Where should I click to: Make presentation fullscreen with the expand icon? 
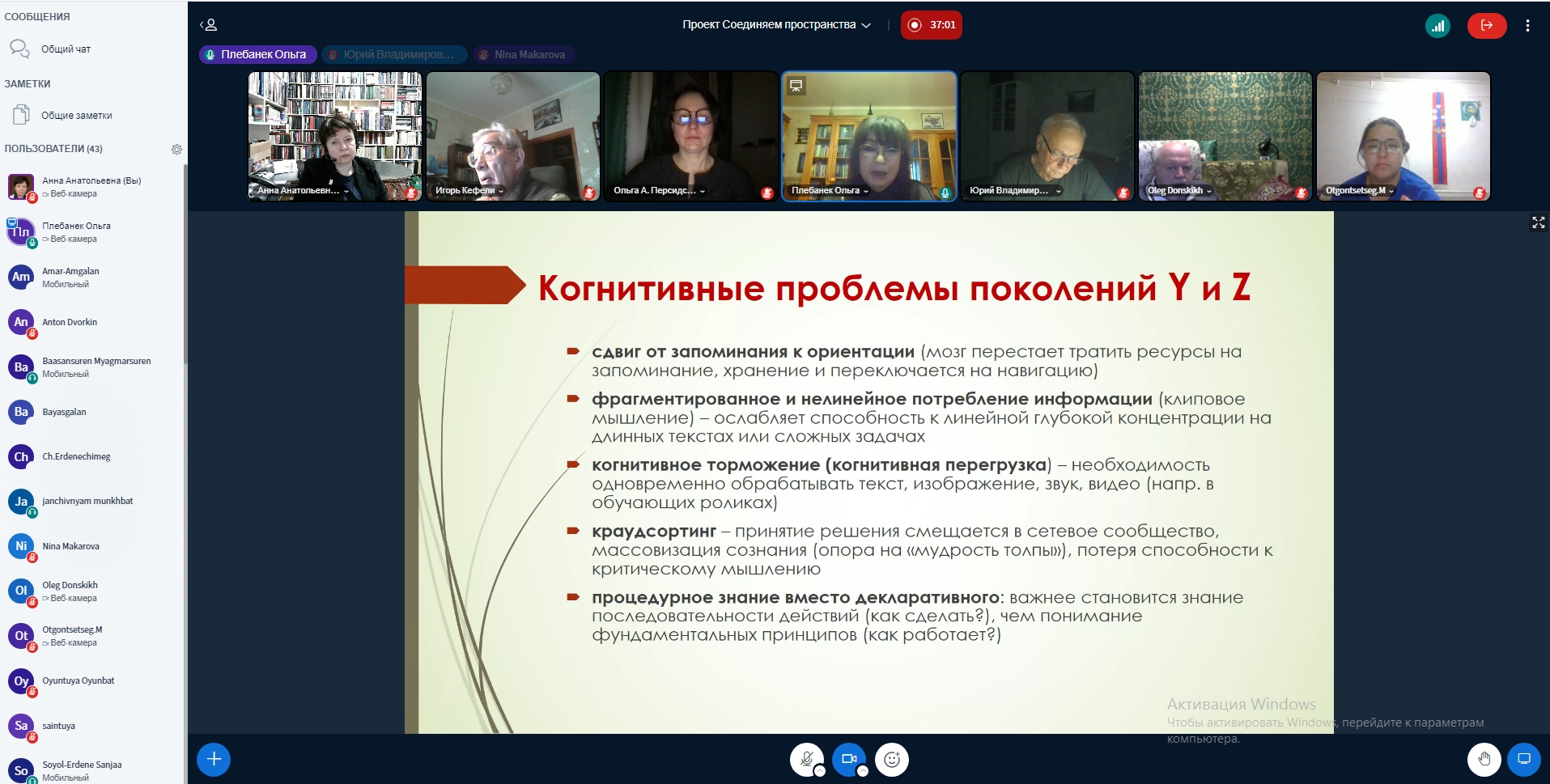[x=1538, y=222]
